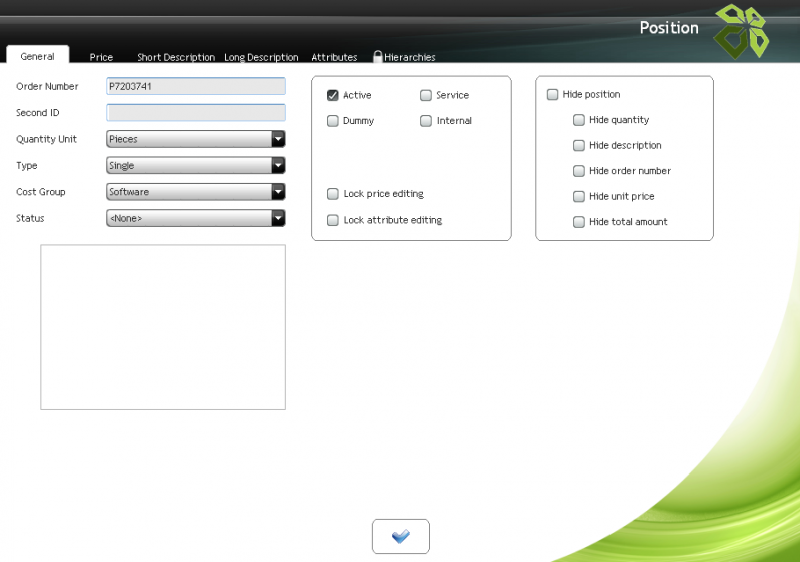Enable Hide unit price checkbox
The width and height of the screenshot is (800, 562).
coord(579,197)
